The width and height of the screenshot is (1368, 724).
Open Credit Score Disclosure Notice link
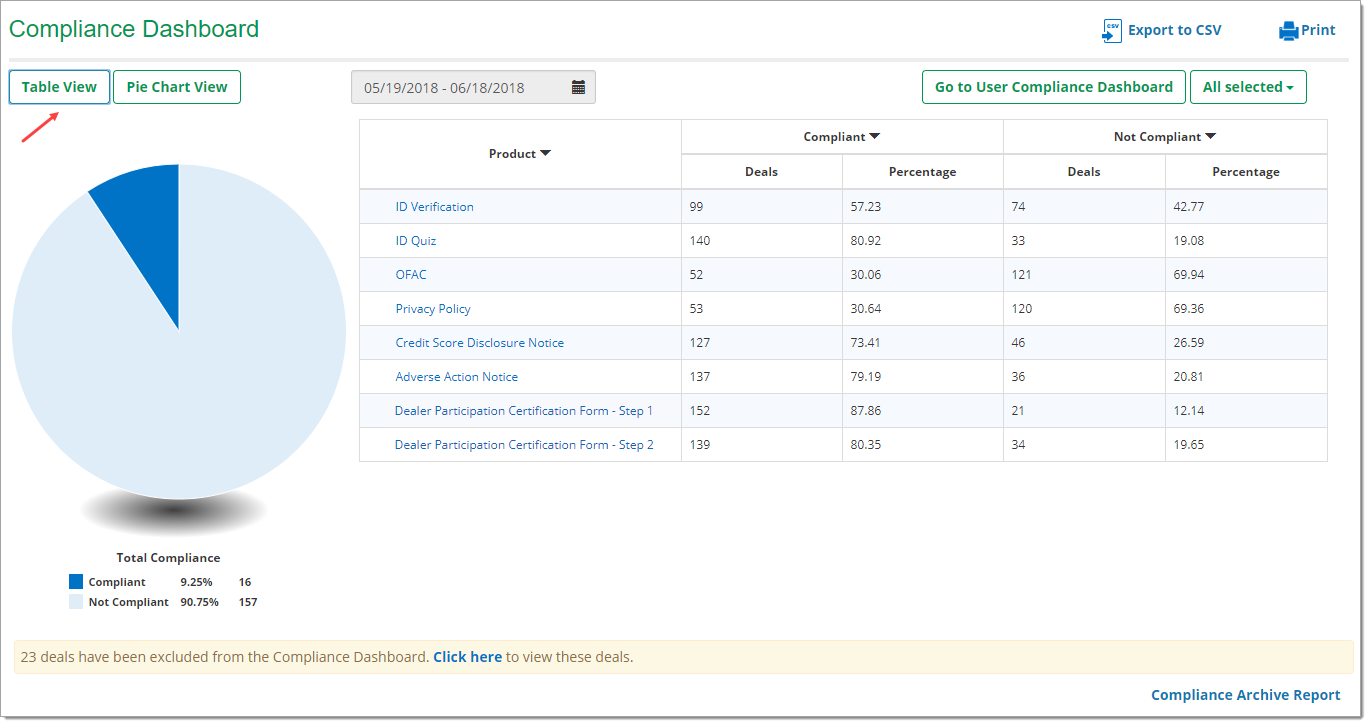pyautogui.click(x=479, y=343)
